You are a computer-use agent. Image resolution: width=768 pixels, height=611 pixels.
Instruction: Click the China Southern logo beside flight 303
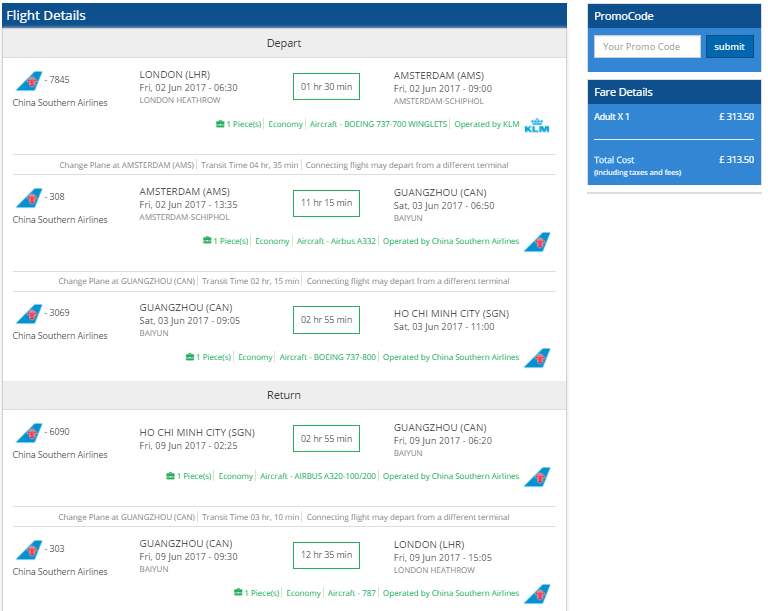click(29, 550)
